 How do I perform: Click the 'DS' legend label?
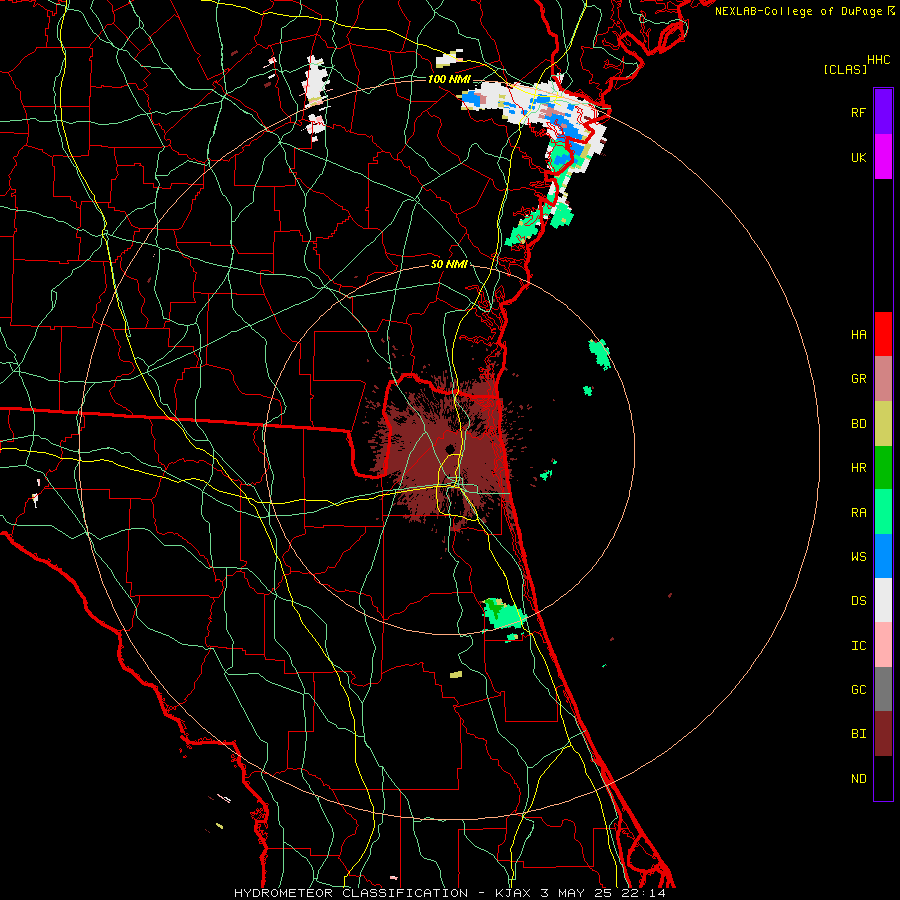coord(858,601)
